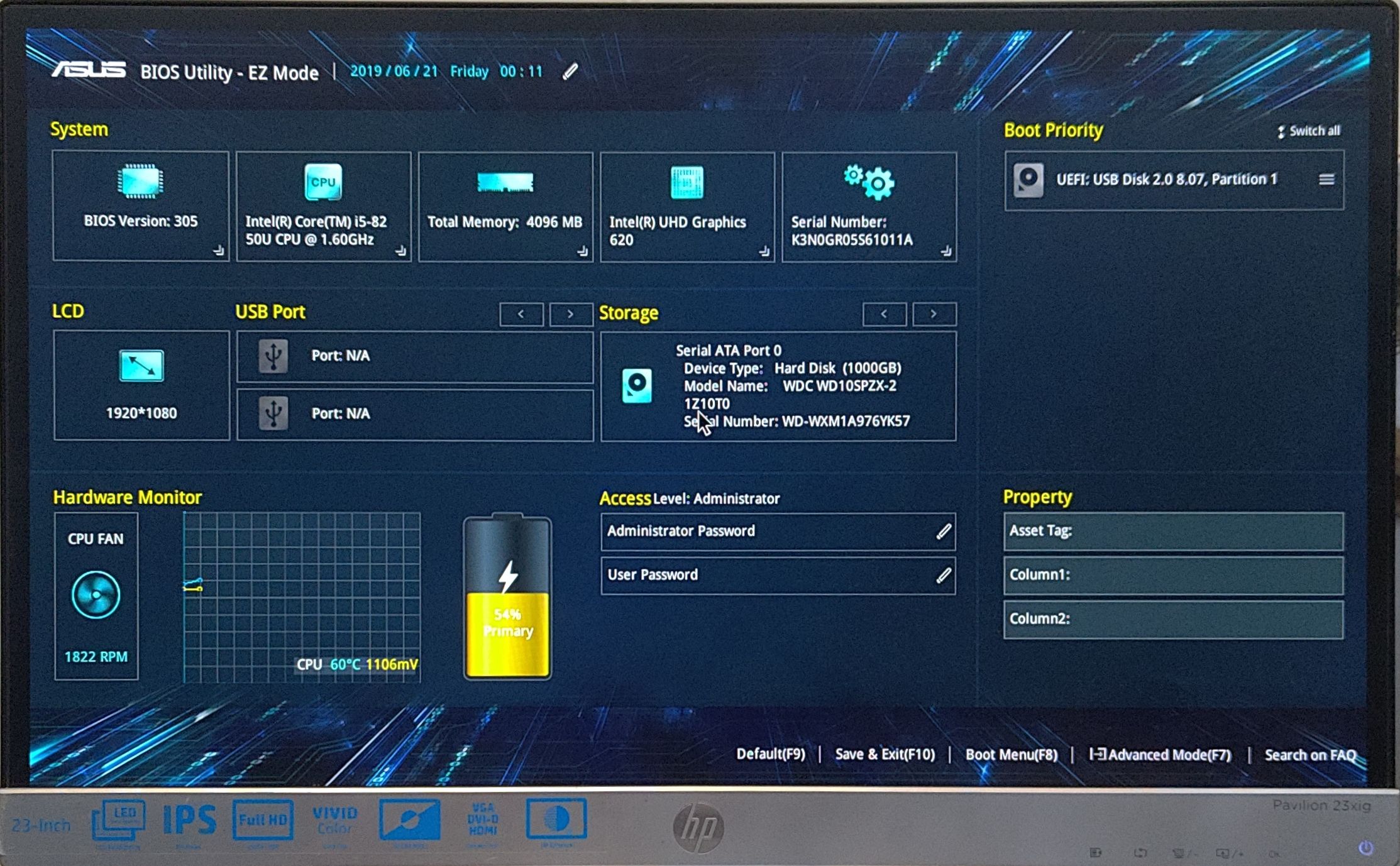Go to previous USB Port page
The width and height of the screenshot is (1400, 866).
[x=521, y=314]
